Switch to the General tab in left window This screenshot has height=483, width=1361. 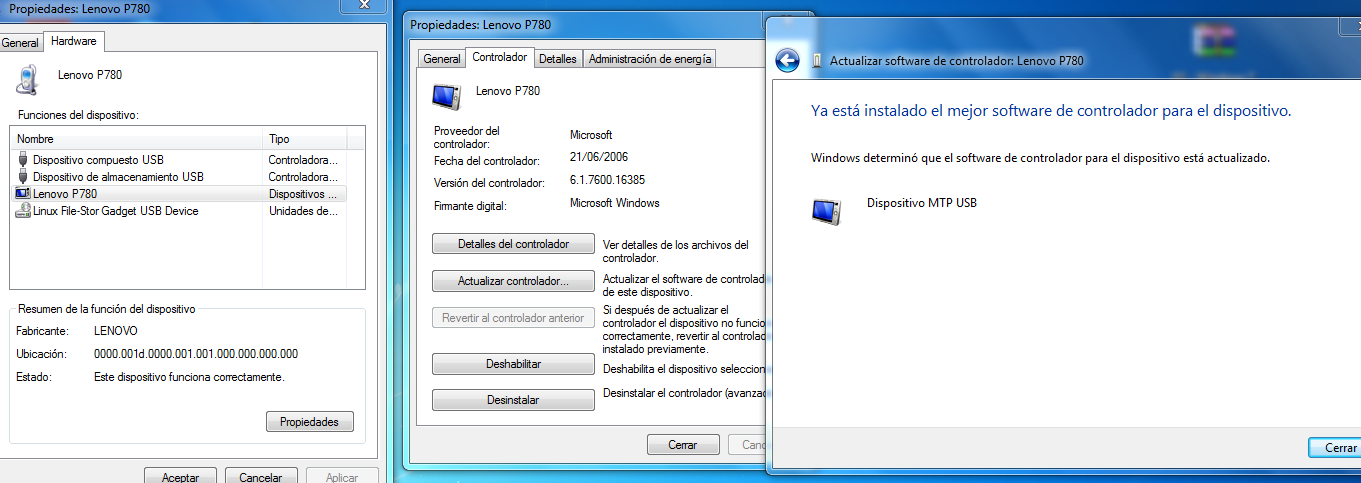pos(20,43)
